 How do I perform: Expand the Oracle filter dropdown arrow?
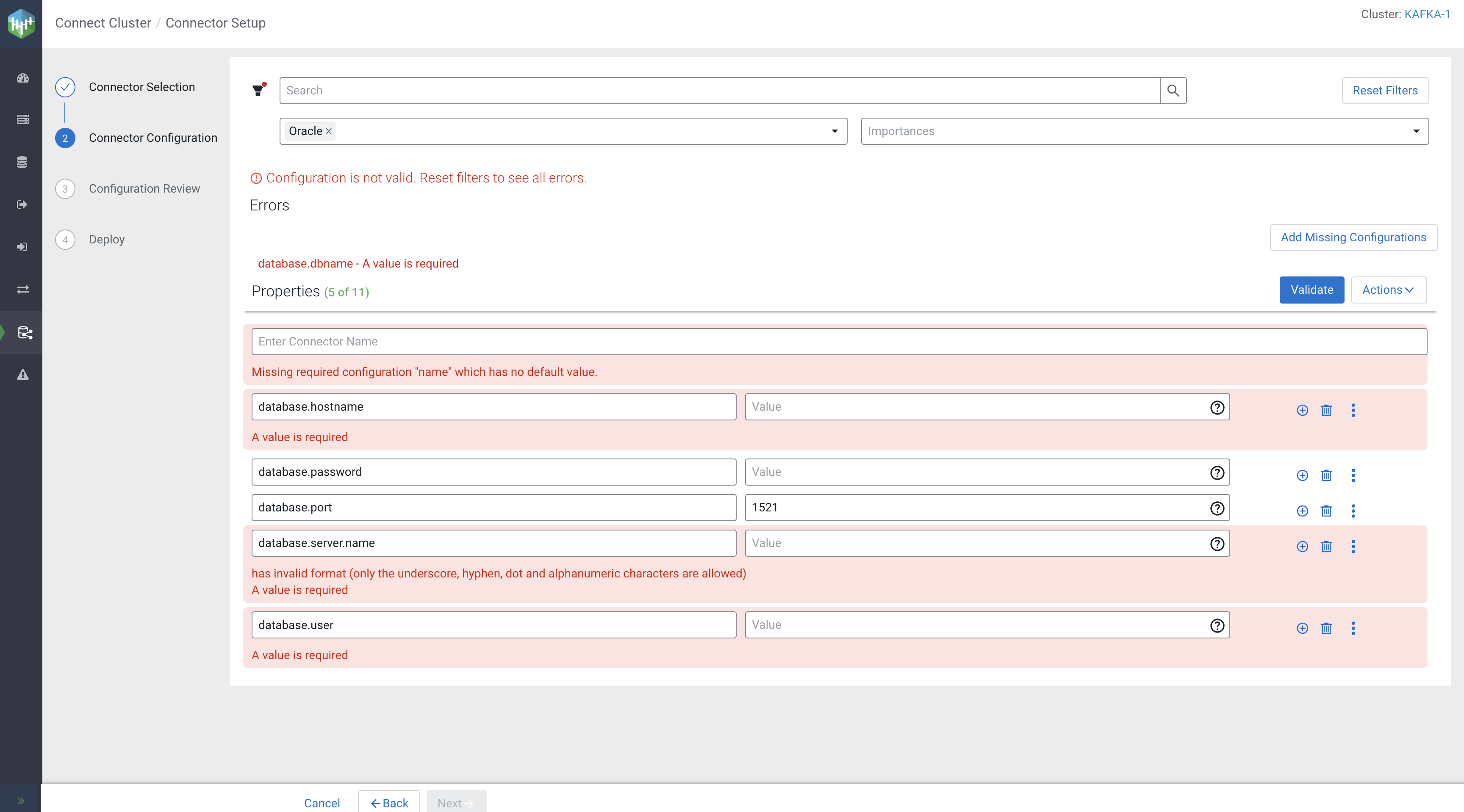(x=834, y=131)
